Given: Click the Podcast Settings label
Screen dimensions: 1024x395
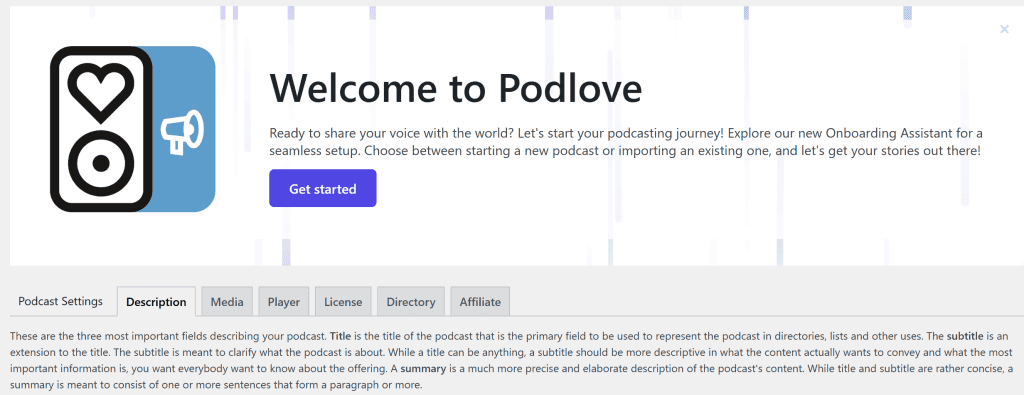Looking at the screenshot, I should coord(61,301).
